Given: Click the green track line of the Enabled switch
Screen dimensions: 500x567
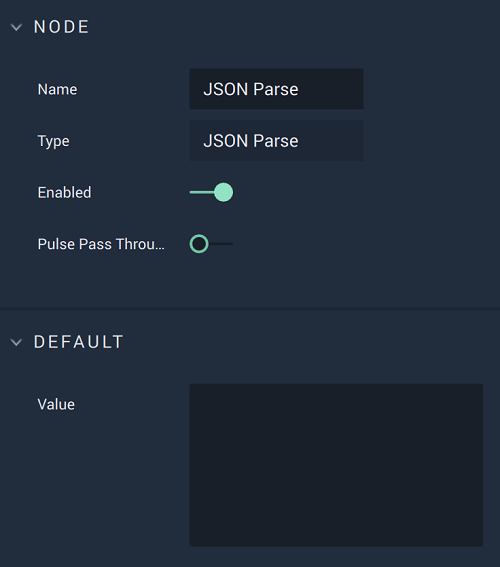Looking at the screenshot, I should (202, 192).
